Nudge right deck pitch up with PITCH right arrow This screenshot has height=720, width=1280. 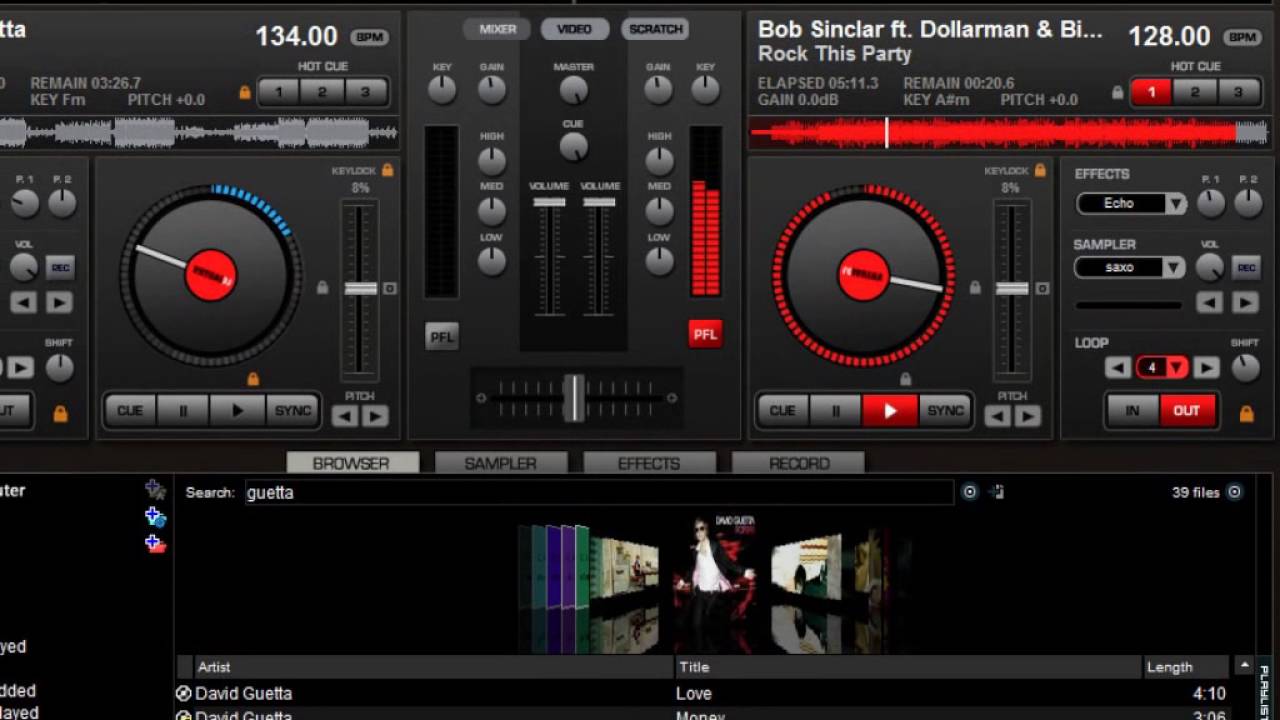(x=1028, y=416)
